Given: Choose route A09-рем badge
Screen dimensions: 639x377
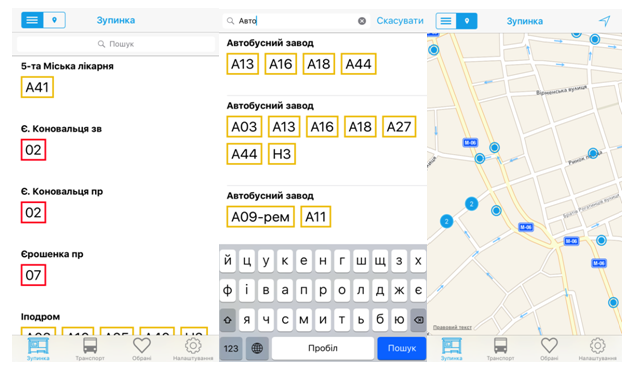Looking at the screenshot, I should 260,217.
